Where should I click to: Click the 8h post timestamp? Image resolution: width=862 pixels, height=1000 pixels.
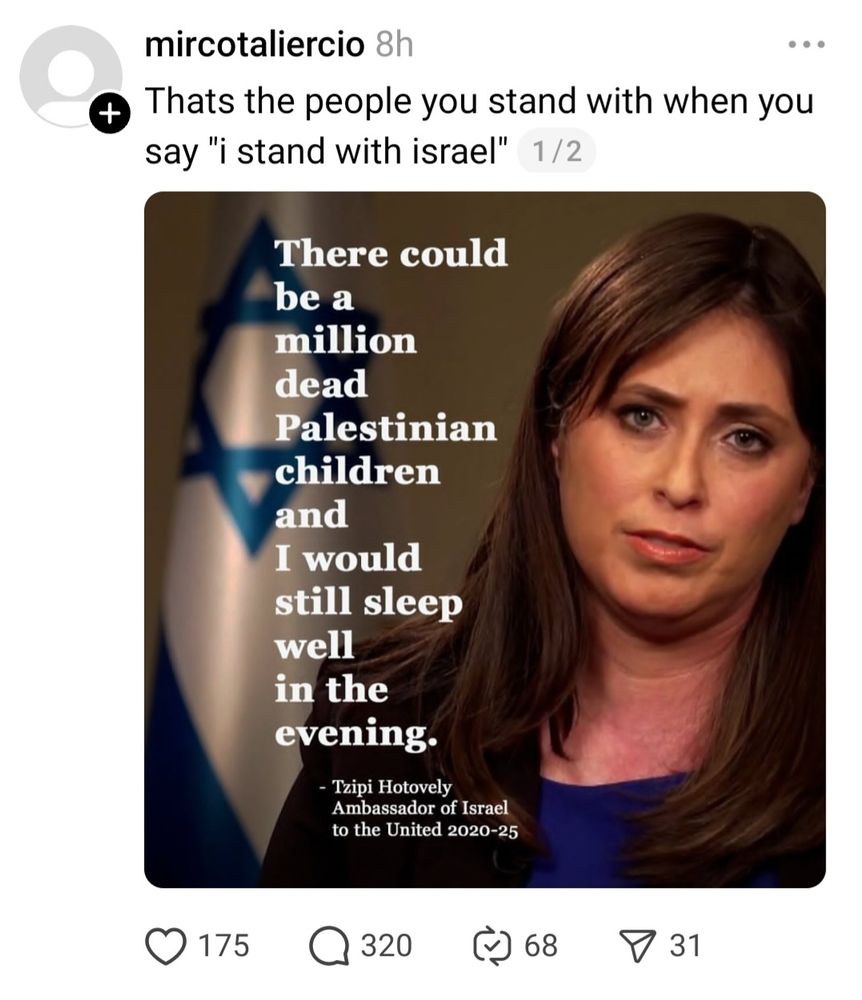coord(394,45)
